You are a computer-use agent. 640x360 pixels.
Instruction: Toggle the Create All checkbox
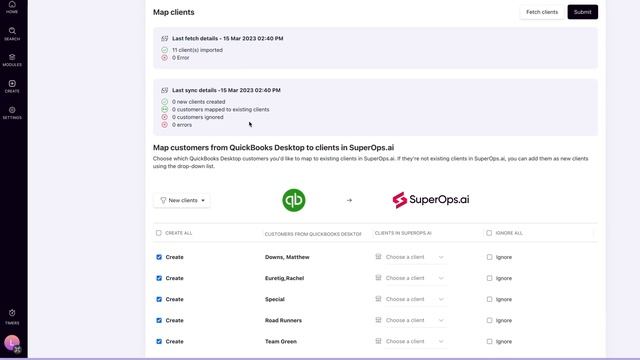159,233
